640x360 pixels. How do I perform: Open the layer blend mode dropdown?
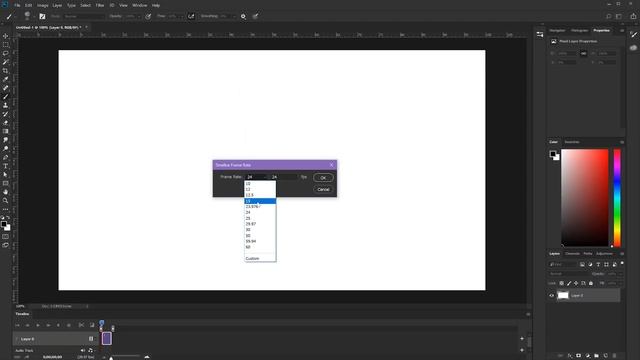click(568, 274)
